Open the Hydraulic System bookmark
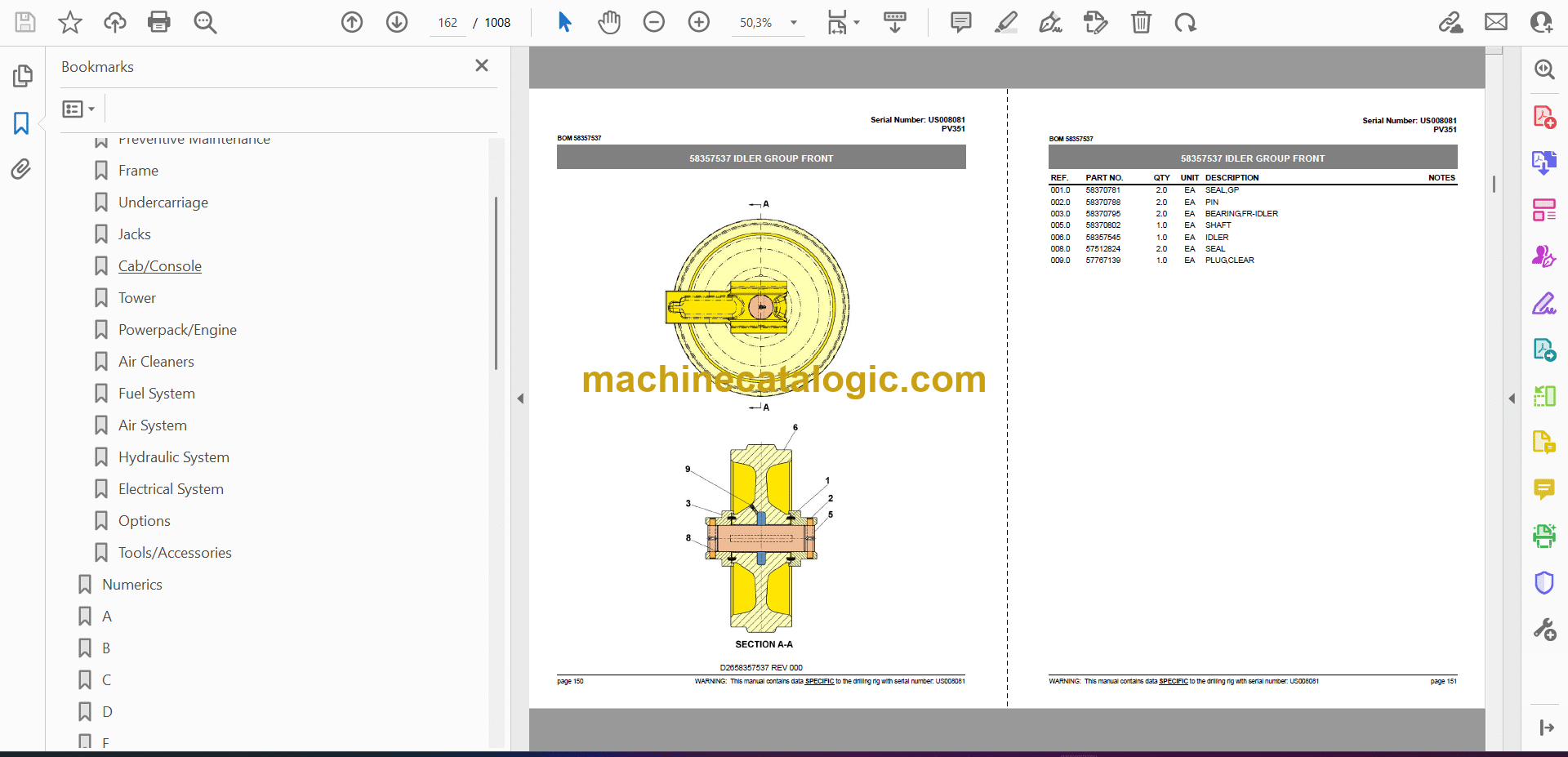 [173, 457]
